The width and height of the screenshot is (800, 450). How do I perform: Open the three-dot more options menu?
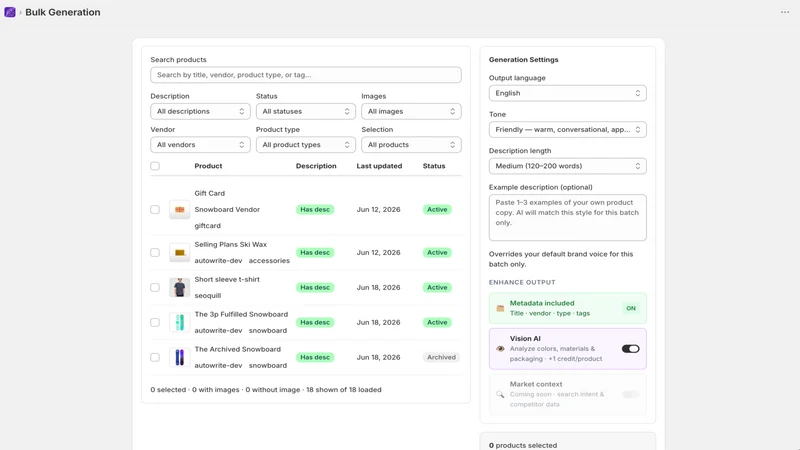[x=785, y=12]
